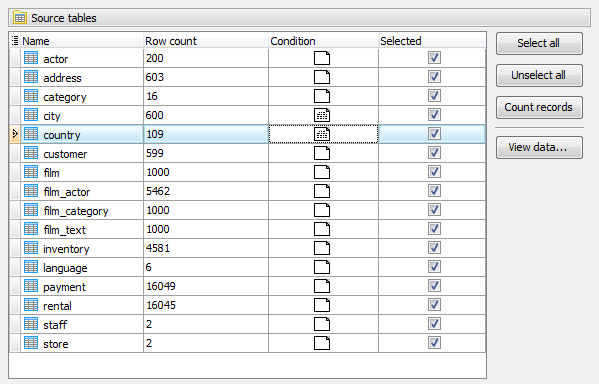The height and width of the screenshot is (384, 599).
Task: Uncheck the Selected box for staff
Action: click(434, 324)
